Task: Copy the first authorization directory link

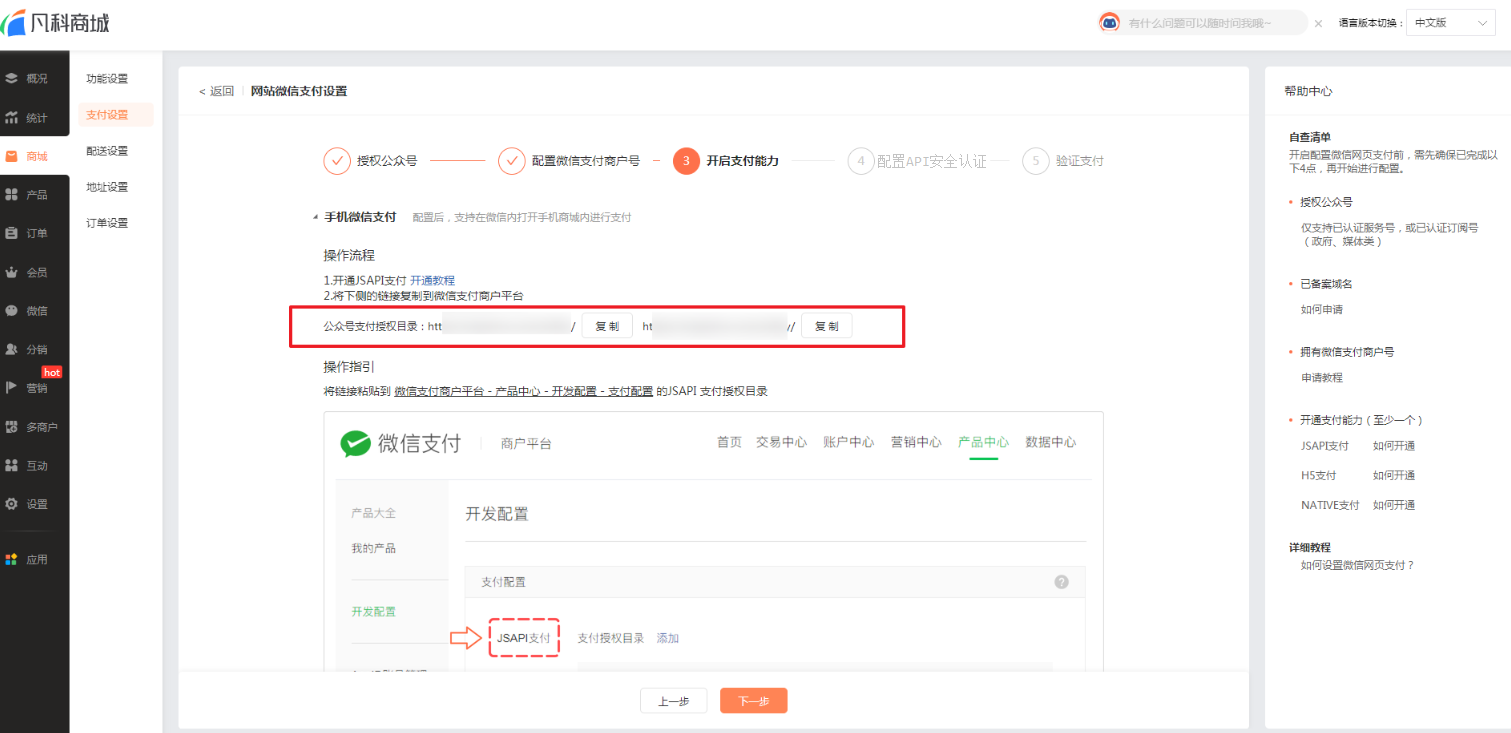Action: click(607, 326)
